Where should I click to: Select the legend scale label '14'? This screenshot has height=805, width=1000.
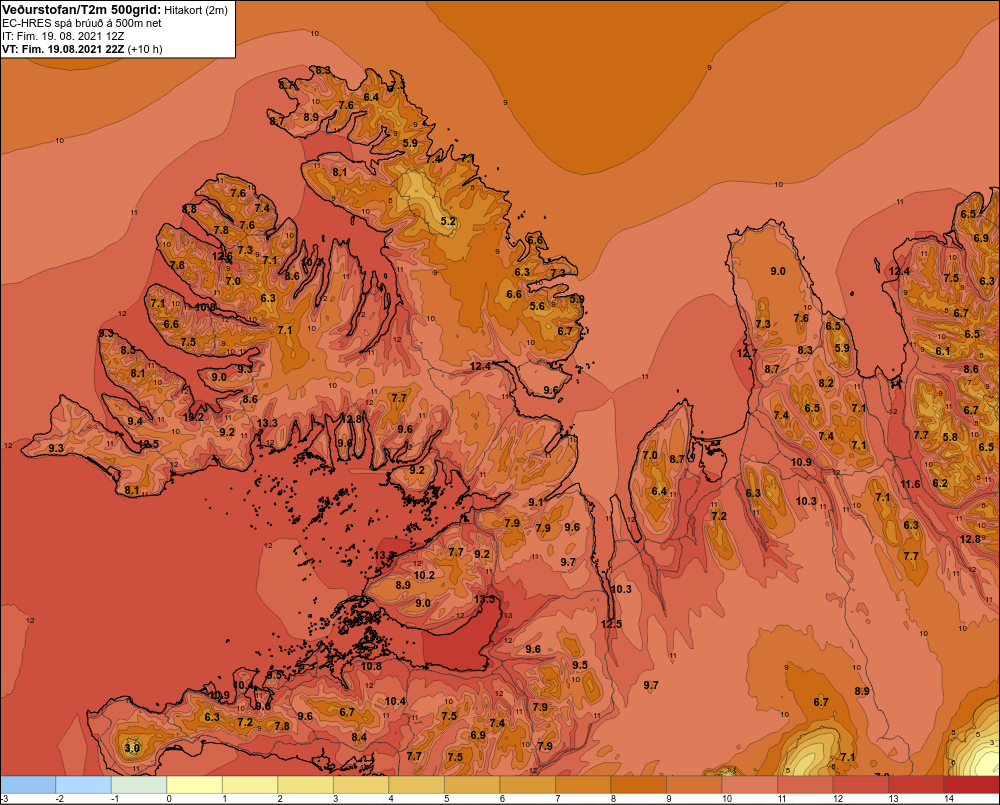[x=948, y=799]
